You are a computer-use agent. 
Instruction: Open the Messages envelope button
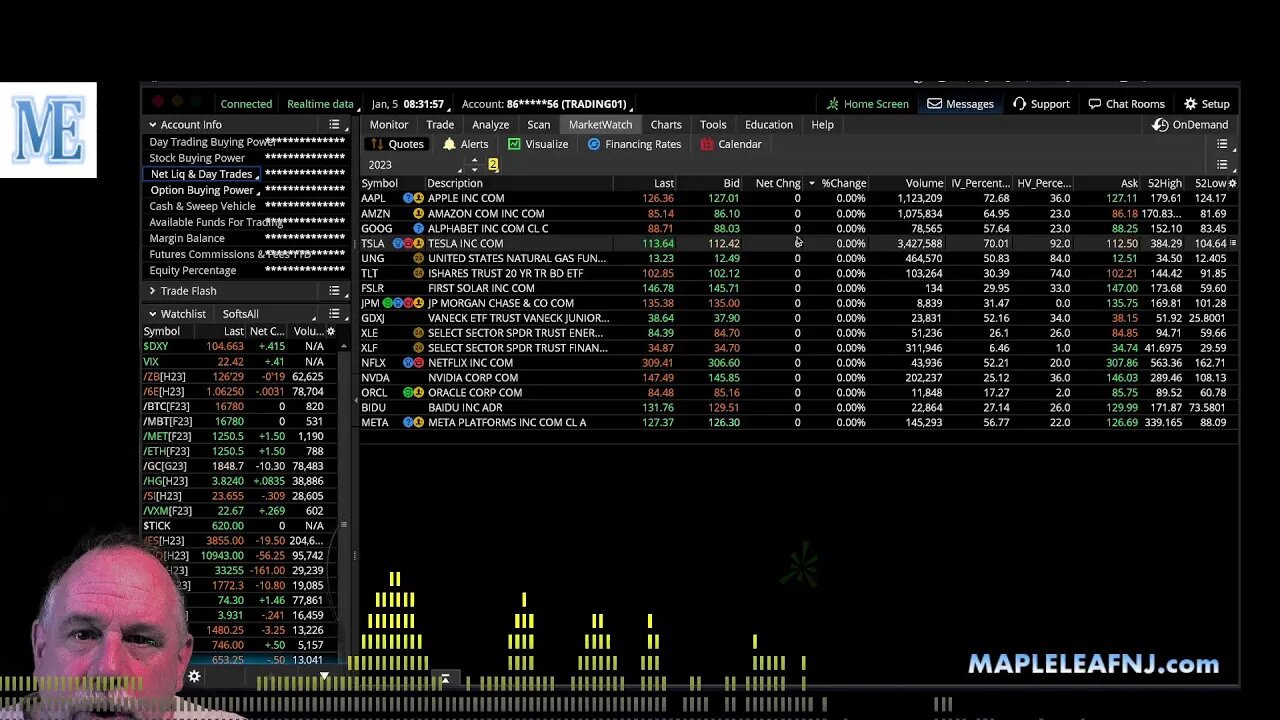click(960, 104)
